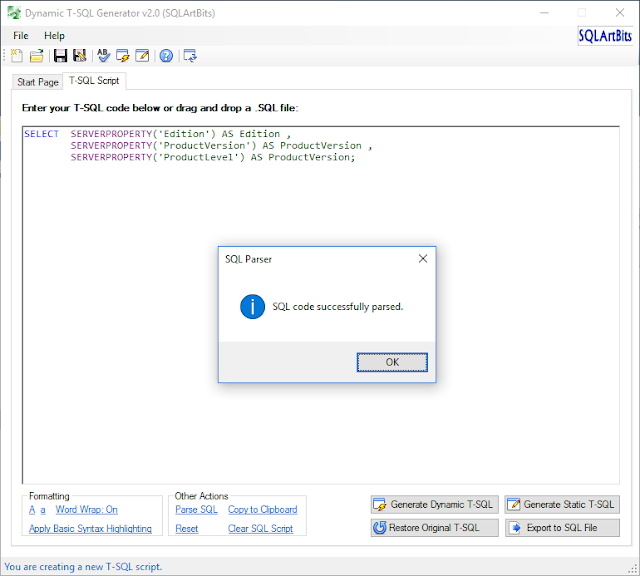Click the window refresh toolbar icon
Screen dimensions: 640x576
click(190, 56)
